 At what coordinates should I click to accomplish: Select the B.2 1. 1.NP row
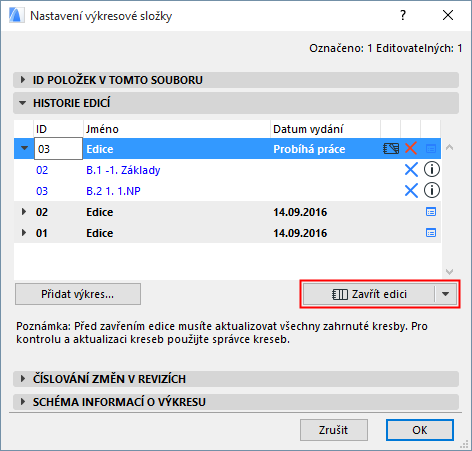tap(227, 191)
